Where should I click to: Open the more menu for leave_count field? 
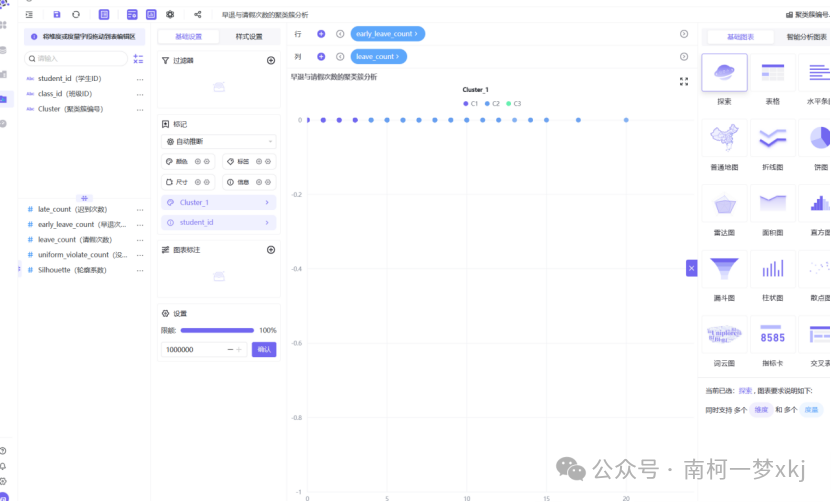point(140,240)
